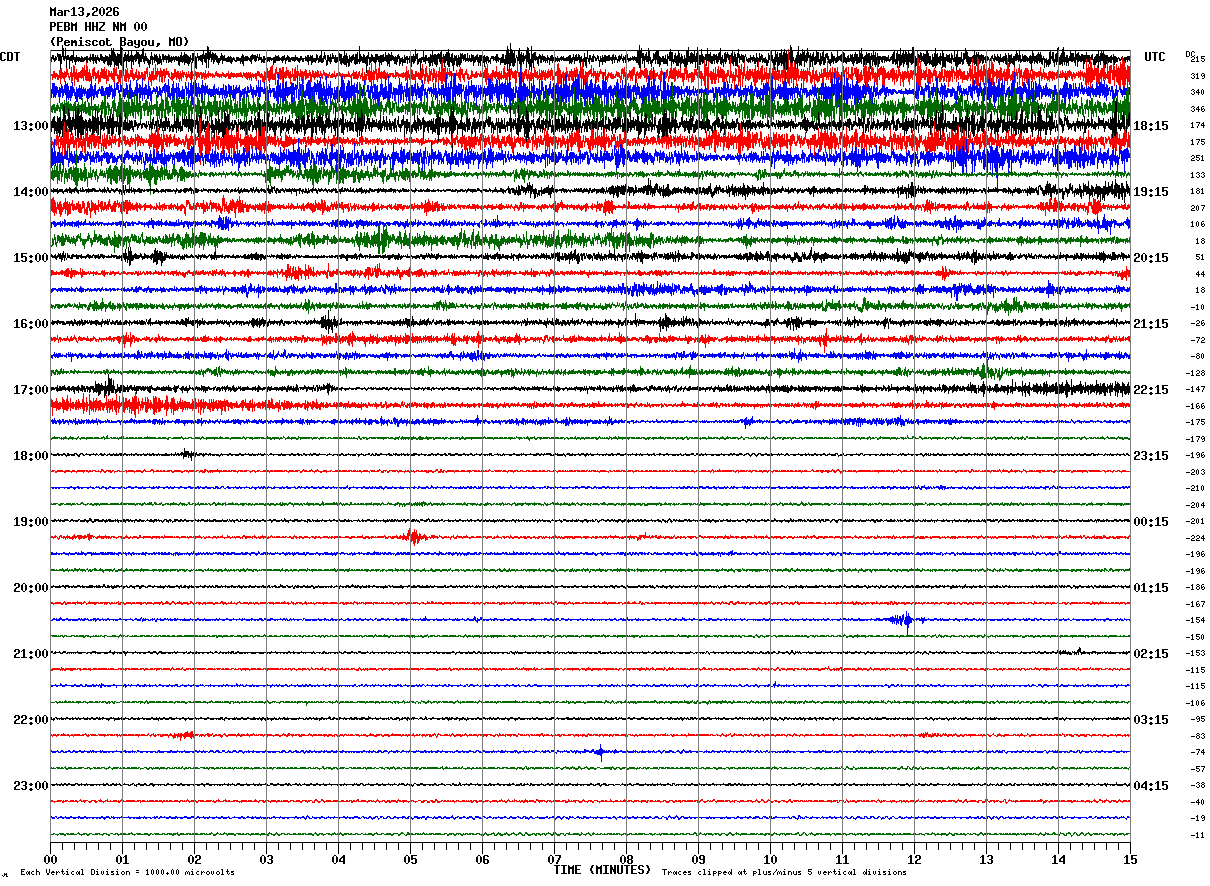
Task: Click minute tick label 03 on time axis
Action: [x=266, y=859]
